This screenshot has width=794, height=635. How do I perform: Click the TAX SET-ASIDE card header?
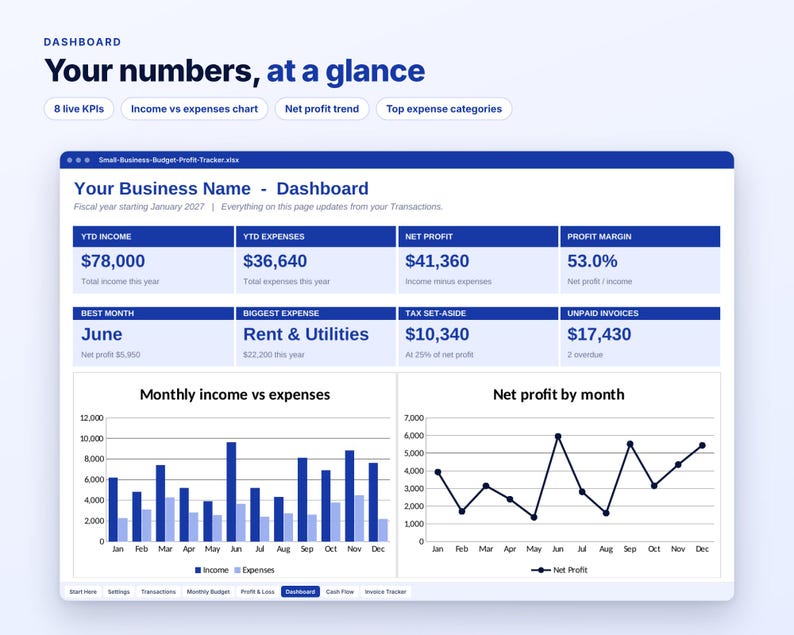478,313
